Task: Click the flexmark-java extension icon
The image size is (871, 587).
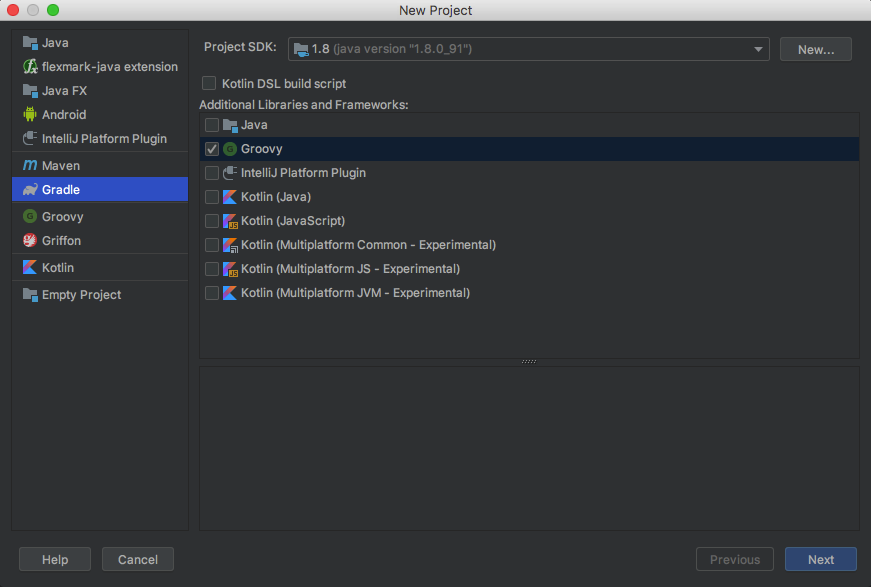Action: point(30,67)
